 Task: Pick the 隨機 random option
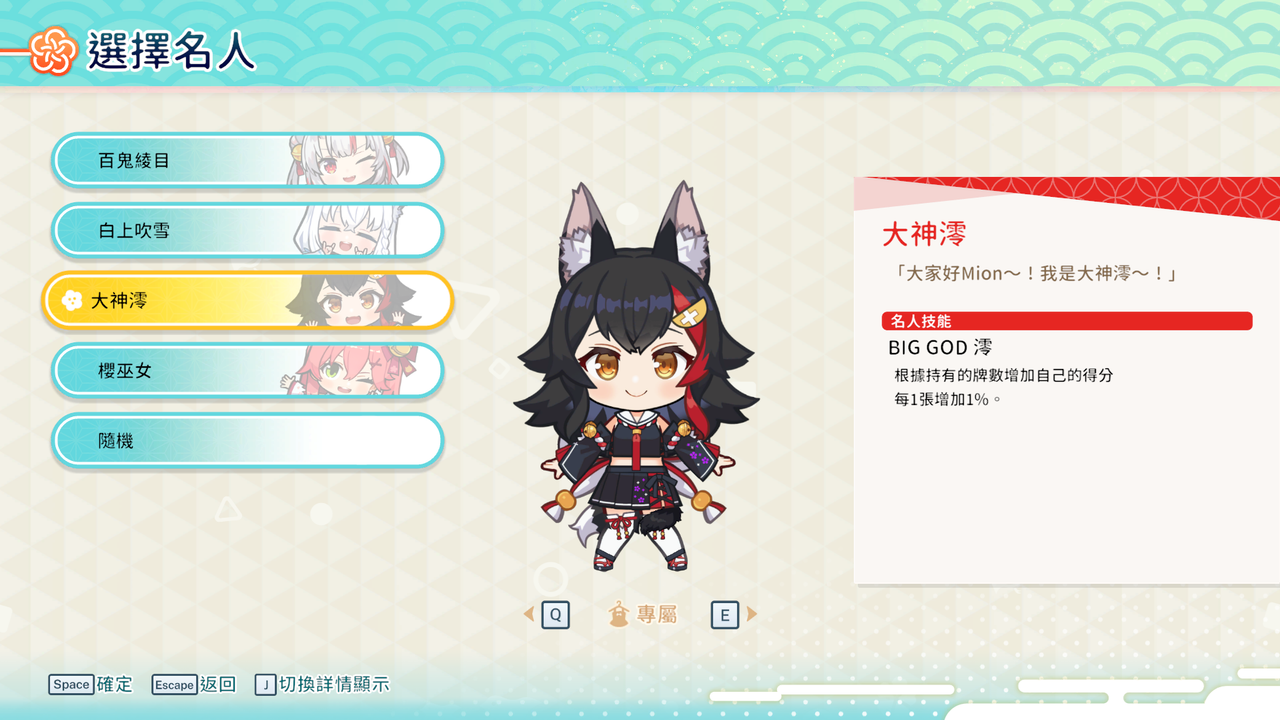(247, 440)
